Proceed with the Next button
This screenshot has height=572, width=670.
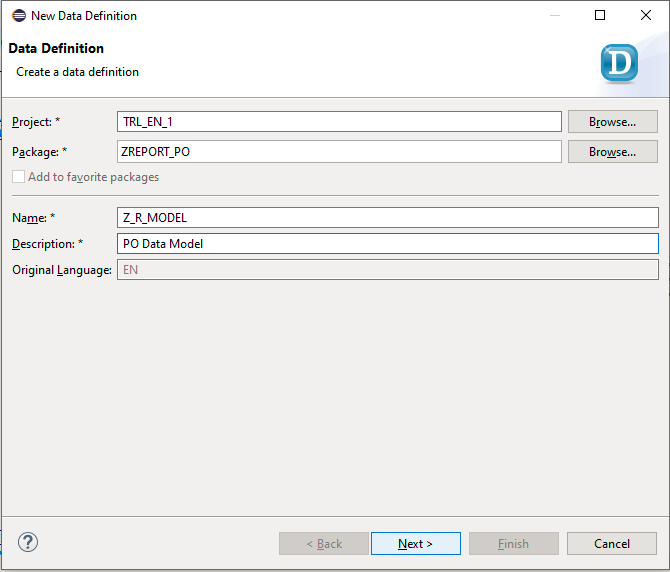point(415,543)
